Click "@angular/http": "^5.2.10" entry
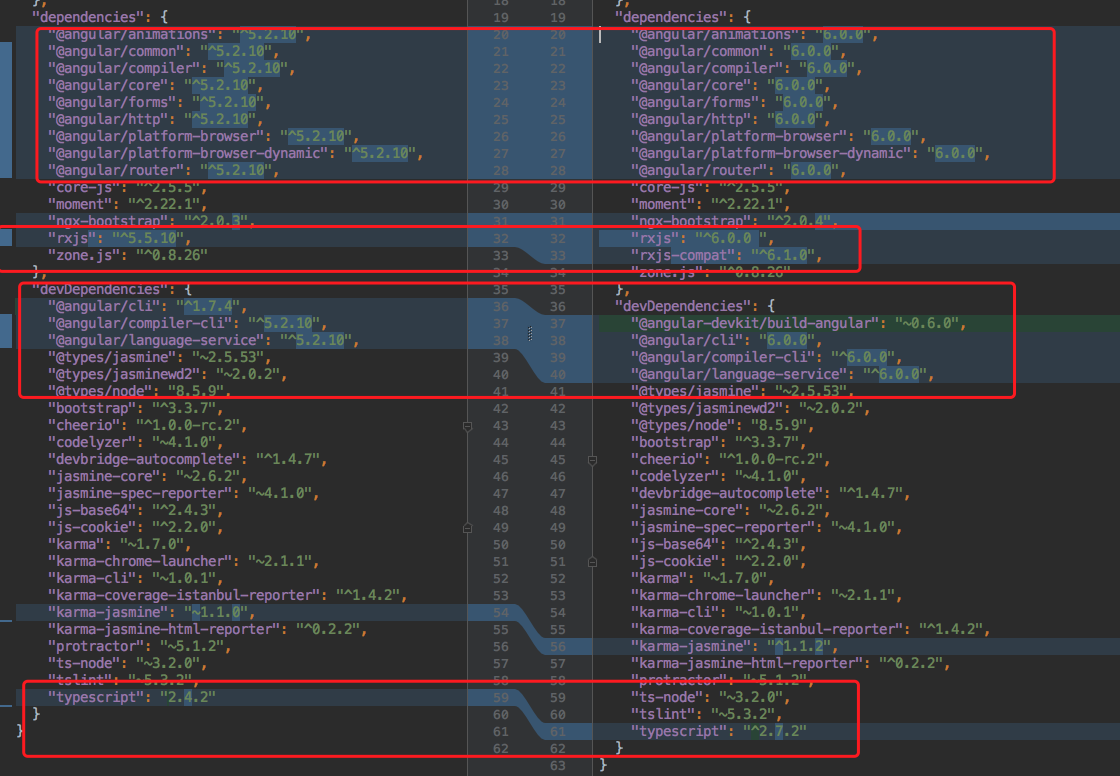Image resolution: width=1120 pixels, height=776 pixels. (x=155, y=119)
